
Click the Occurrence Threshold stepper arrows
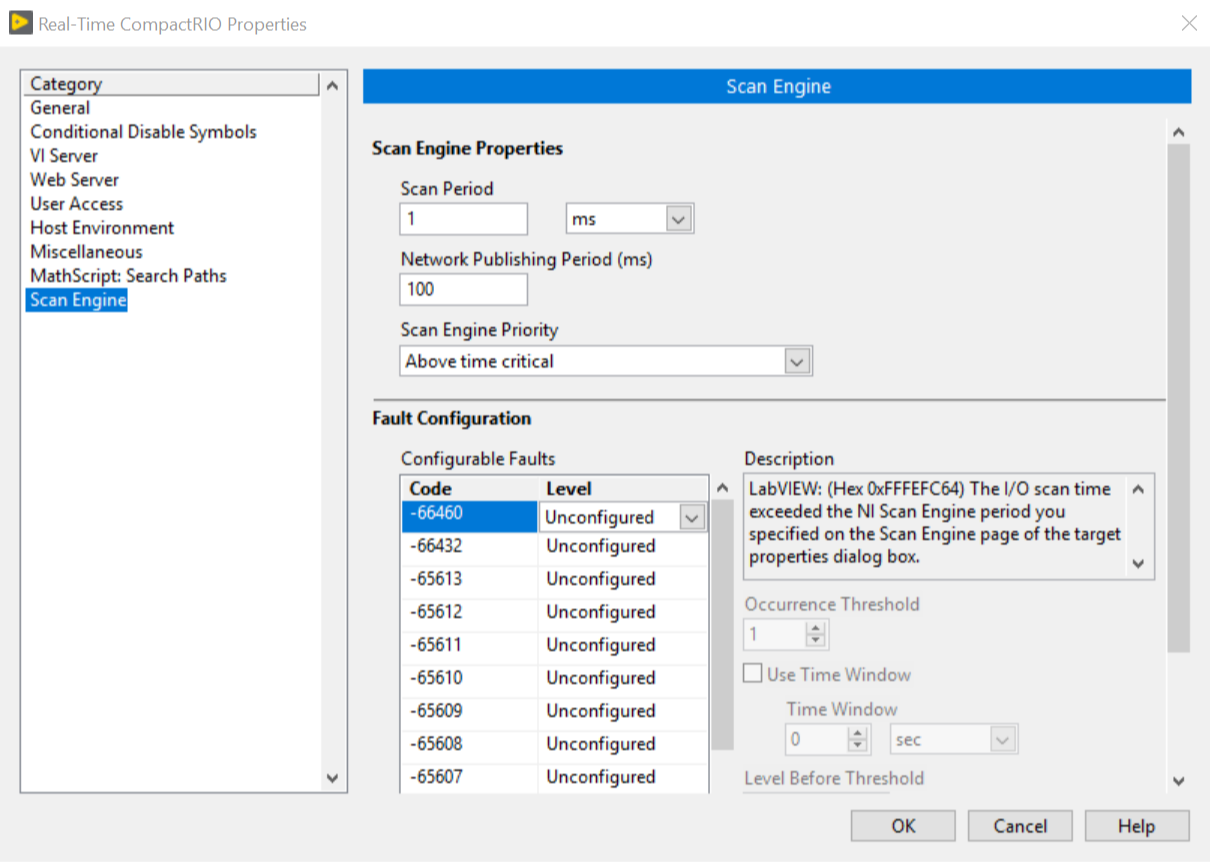816,634
